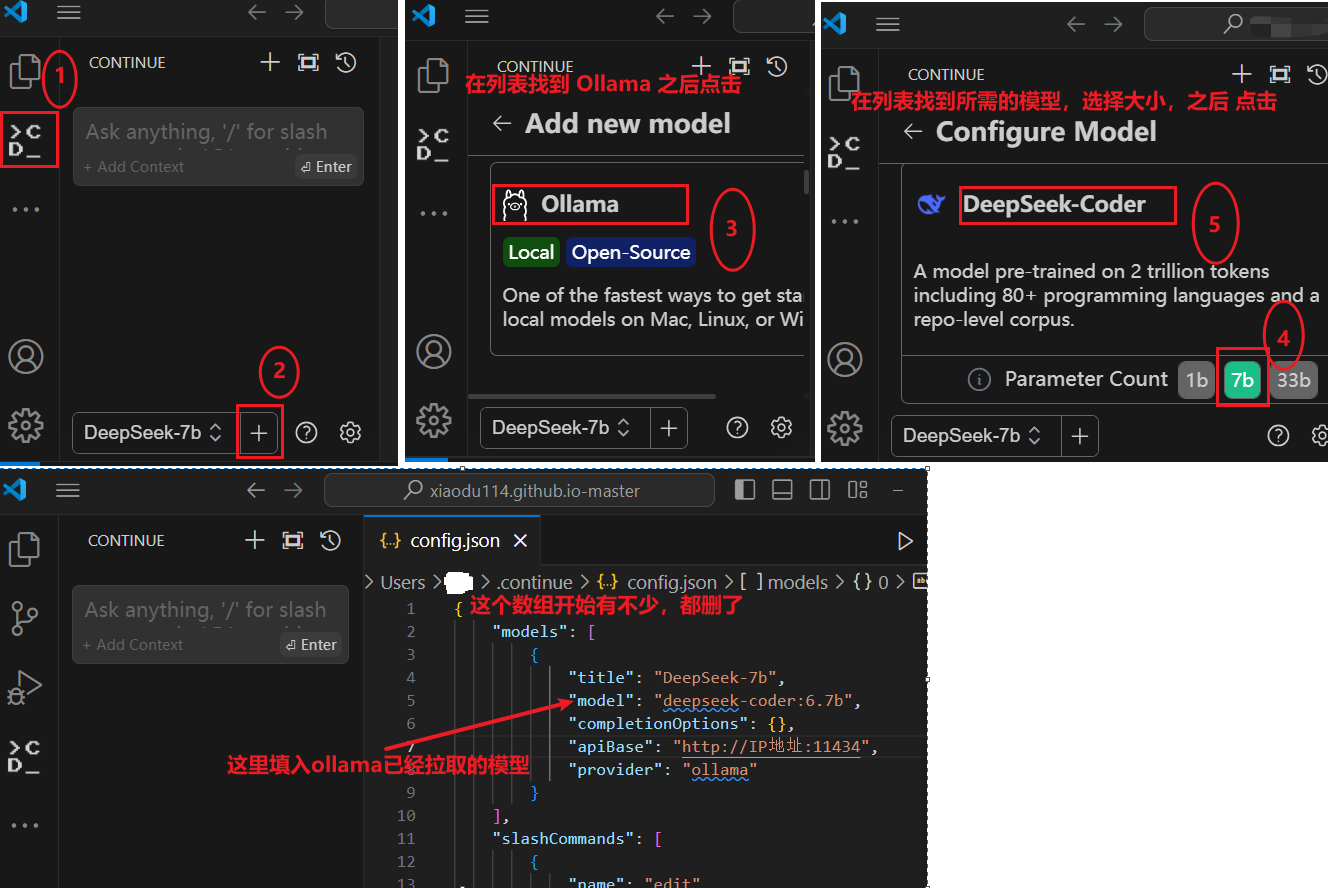Click vertical scrollbar in Add new model list

807,182
